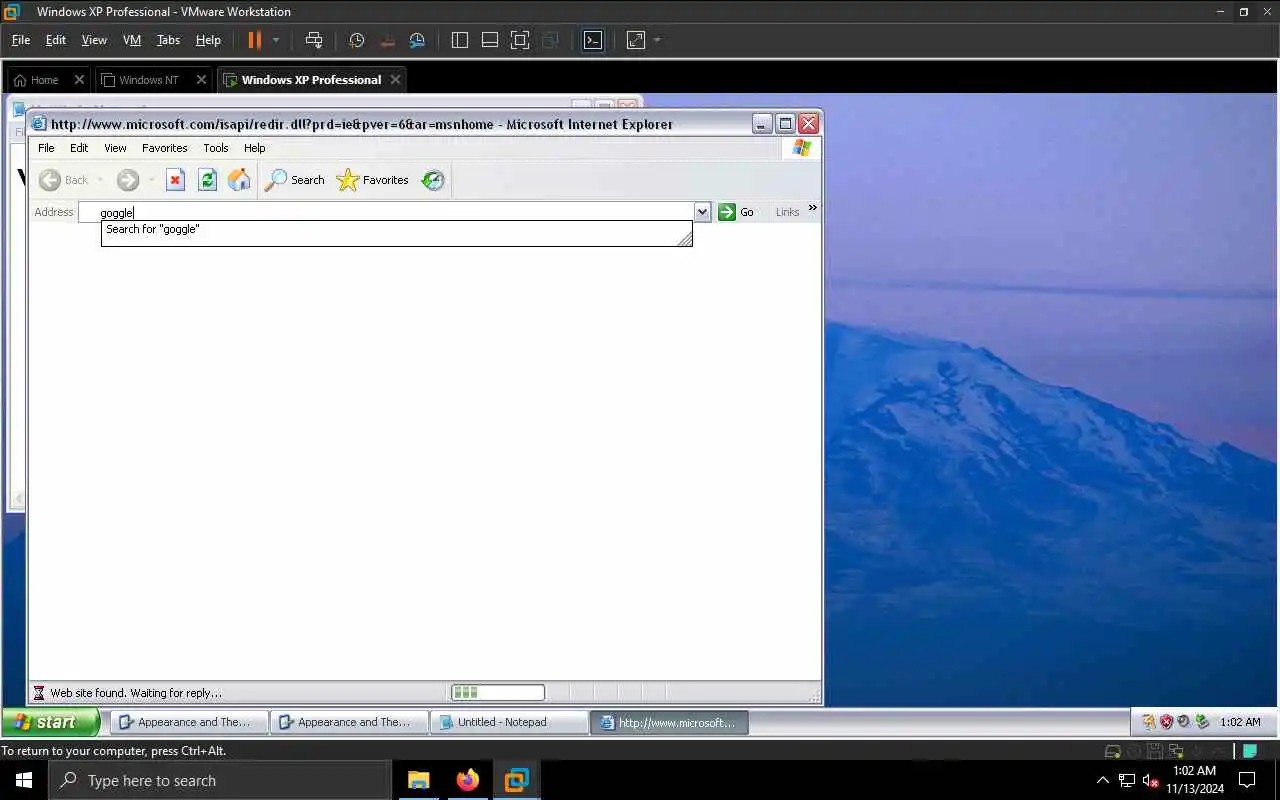
Task: Send Ctrl+Alt+Del to the virtual machine
Action: click(x=314, y=40)
